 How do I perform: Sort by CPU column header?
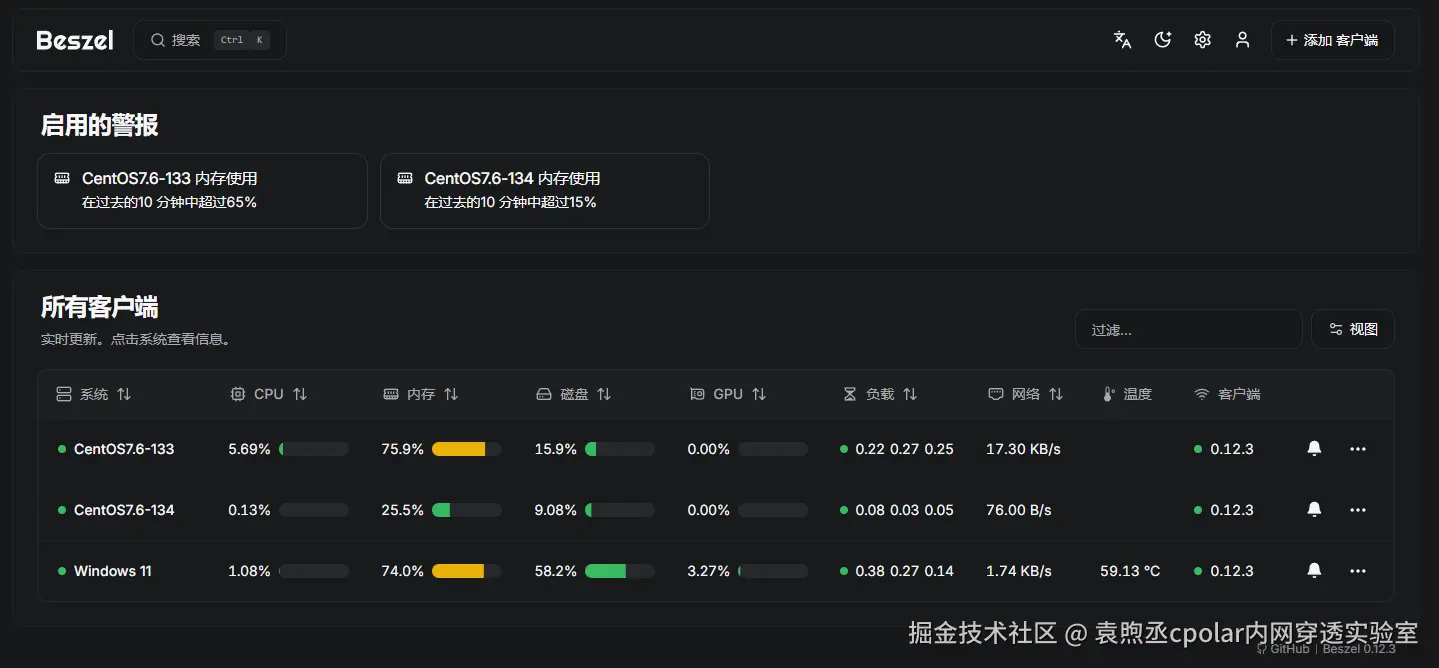[x=268, y=394]
